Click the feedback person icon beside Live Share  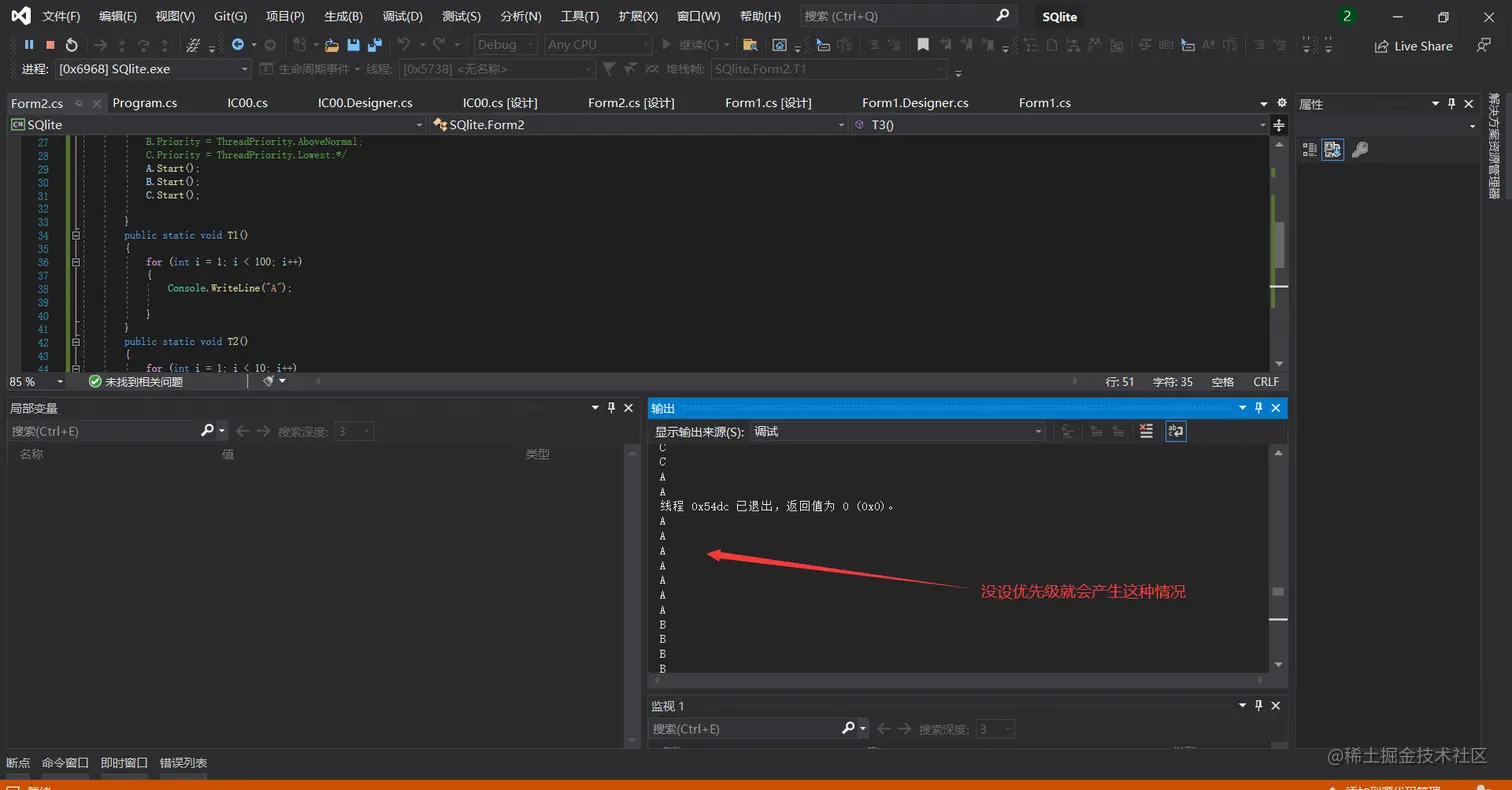1482,45
